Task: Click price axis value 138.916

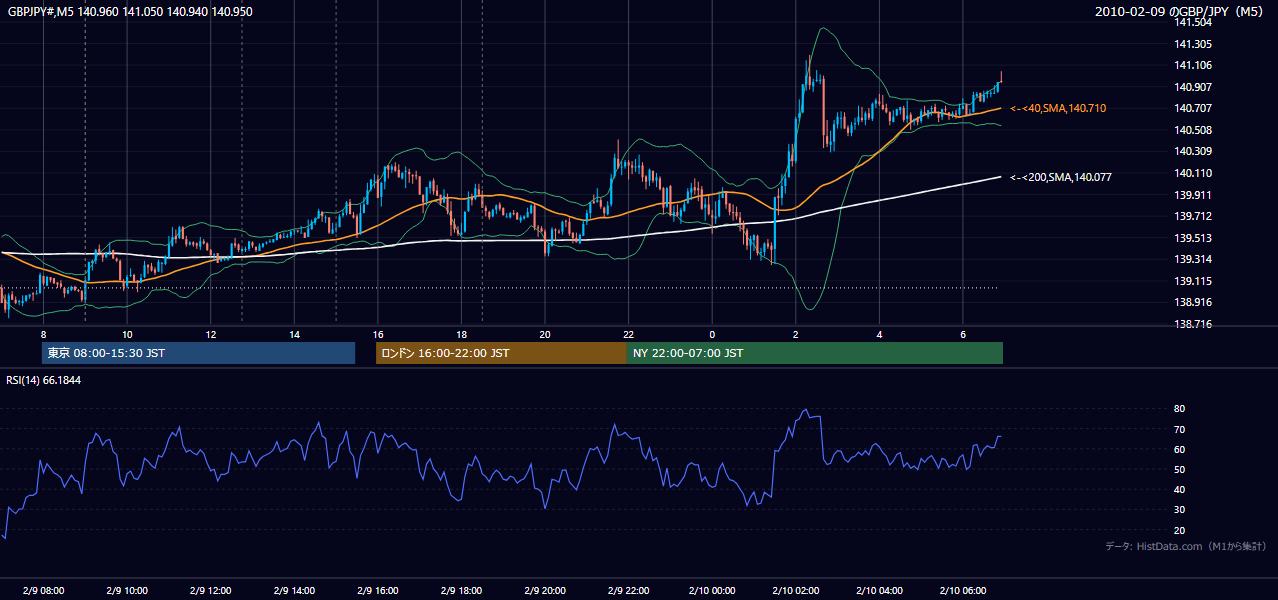Action: pyautogui.click(x=1193, y=302)
